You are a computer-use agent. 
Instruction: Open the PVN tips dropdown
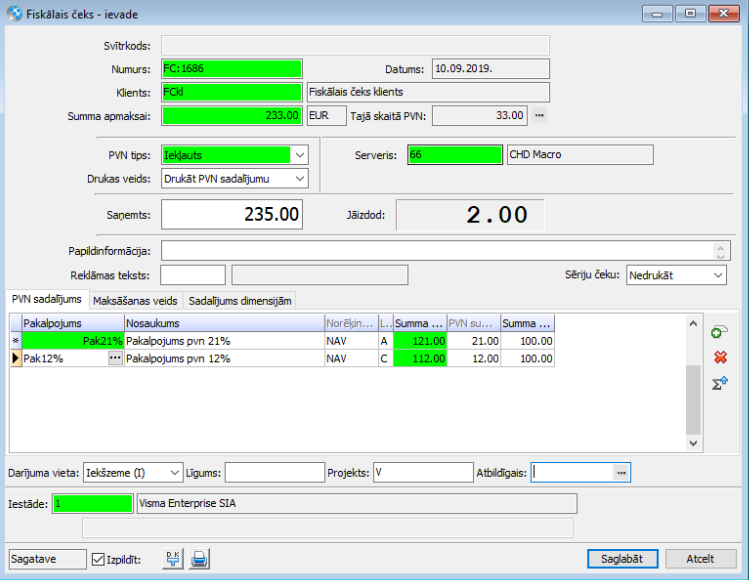click(x=300, y=155)
